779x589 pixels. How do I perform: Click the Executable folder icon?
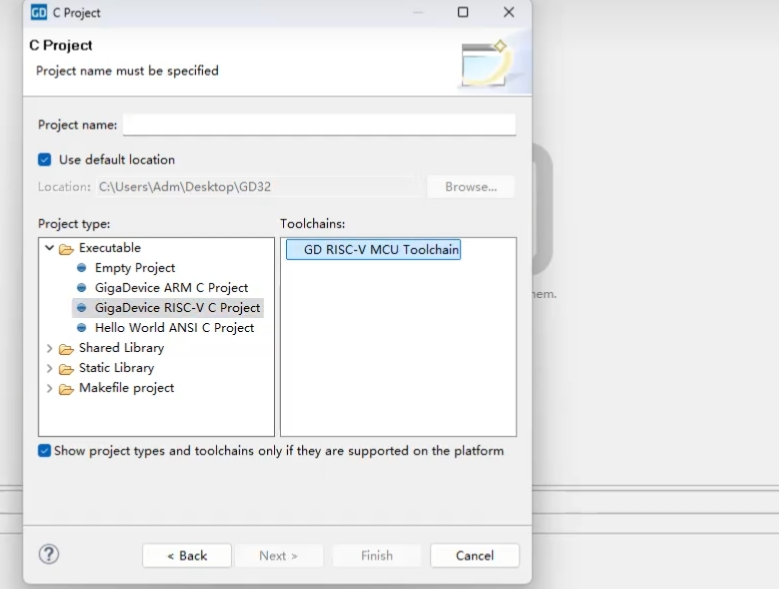click(66, 248)
